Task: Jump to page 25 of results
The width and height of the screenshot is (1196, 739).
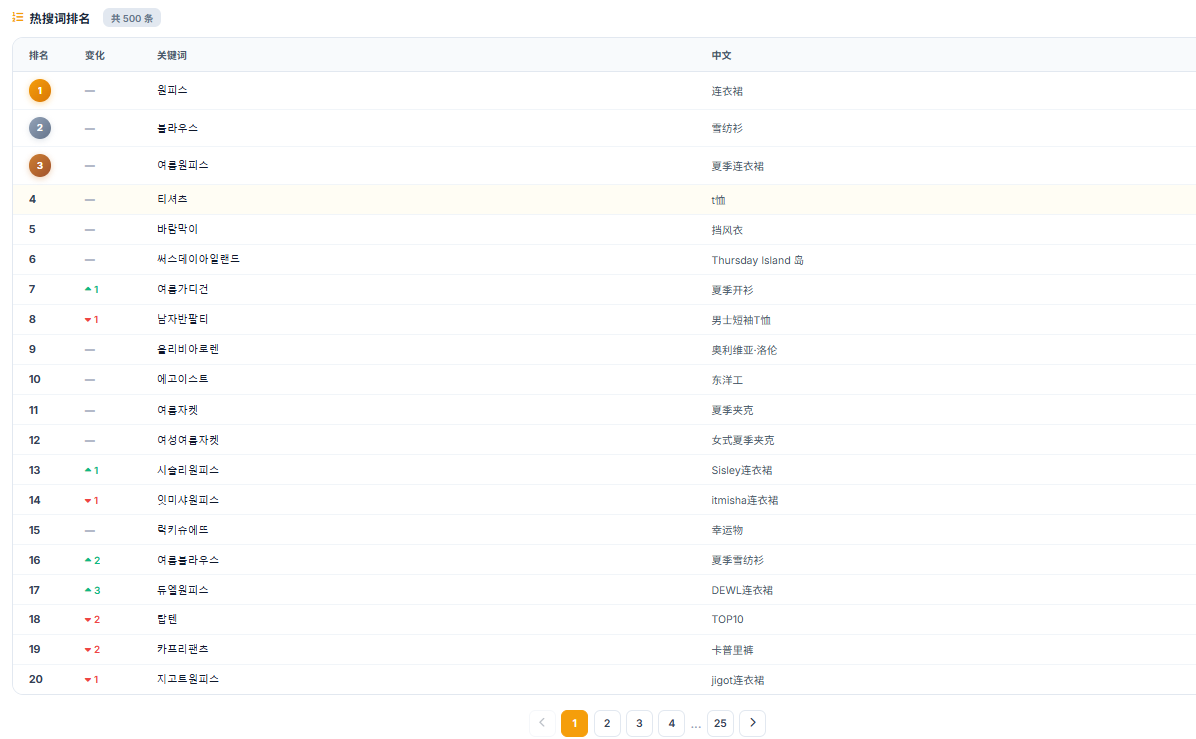Action: 721,723
